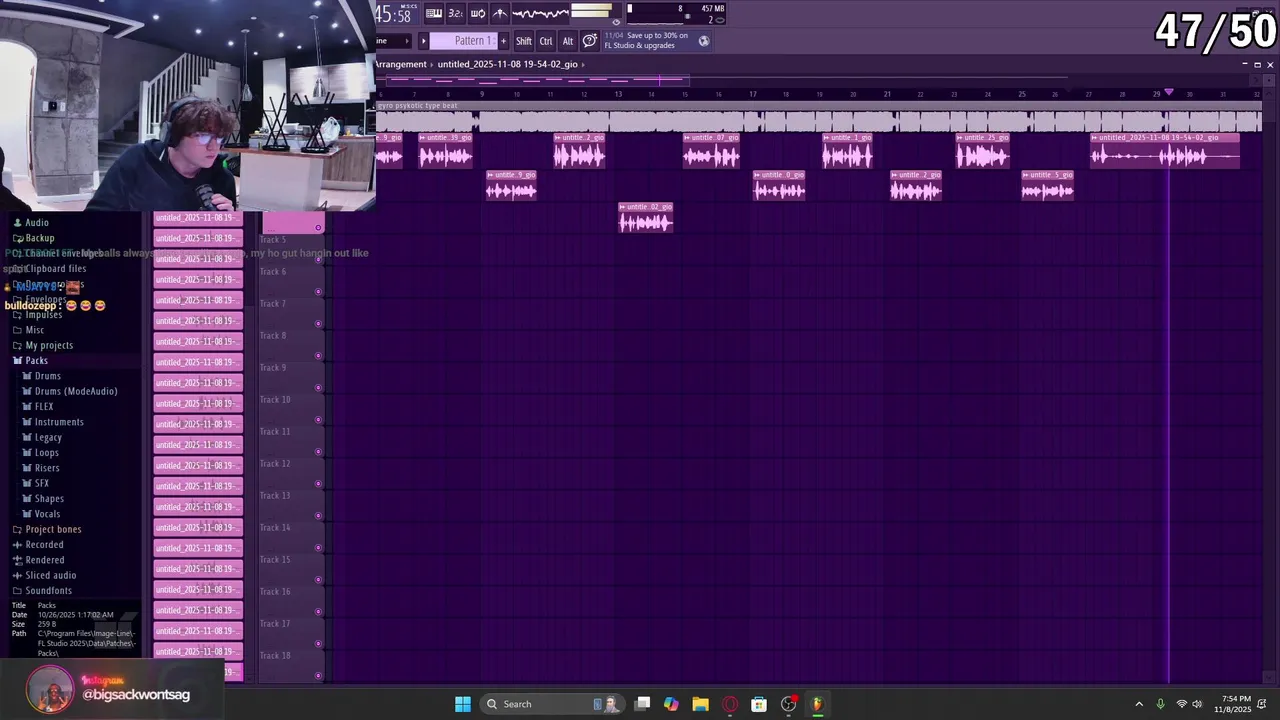The height and width of the screenshot is (720, 1280).
Task: Click the loop recording icon
Action: 478,13
